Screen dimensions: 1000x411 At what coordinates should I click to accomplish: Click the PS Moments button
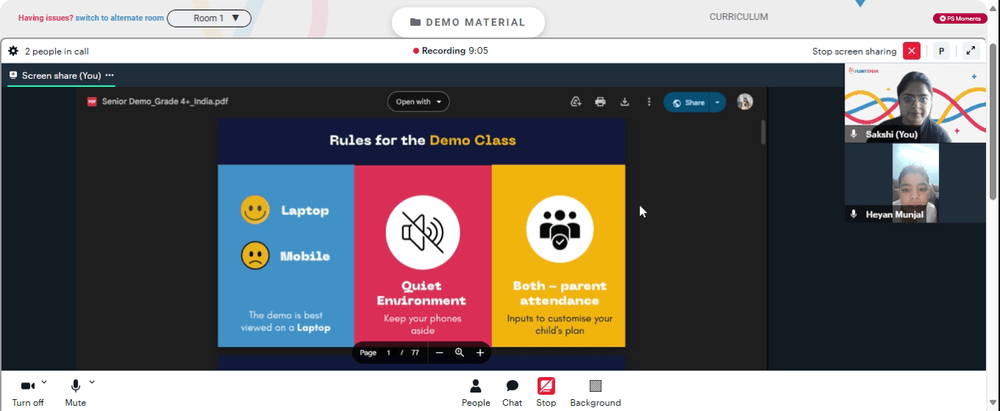(960, 19)
